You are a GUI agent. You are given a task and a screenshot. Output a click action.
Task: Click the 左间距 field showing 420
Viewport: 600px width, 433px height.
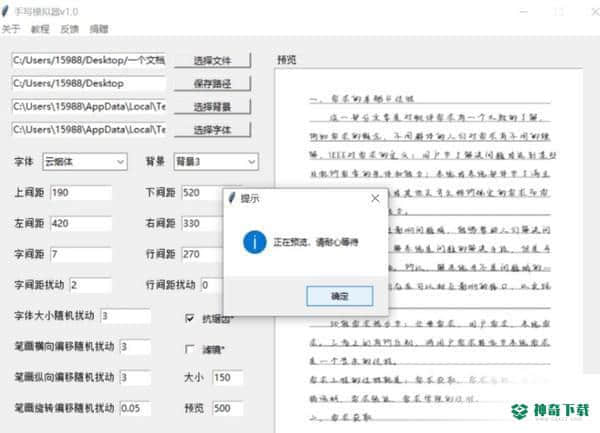(81, 223)
